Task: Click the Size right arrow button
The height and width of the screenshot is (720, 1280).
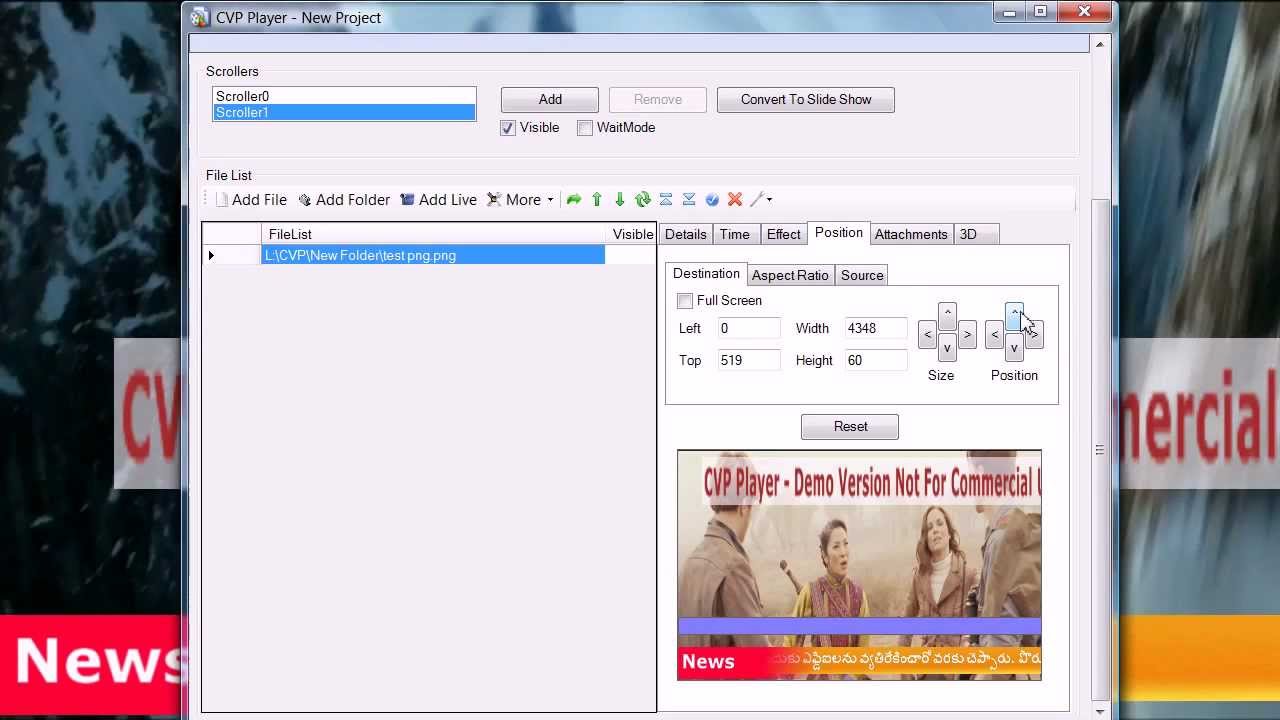Action: (967, 335)
